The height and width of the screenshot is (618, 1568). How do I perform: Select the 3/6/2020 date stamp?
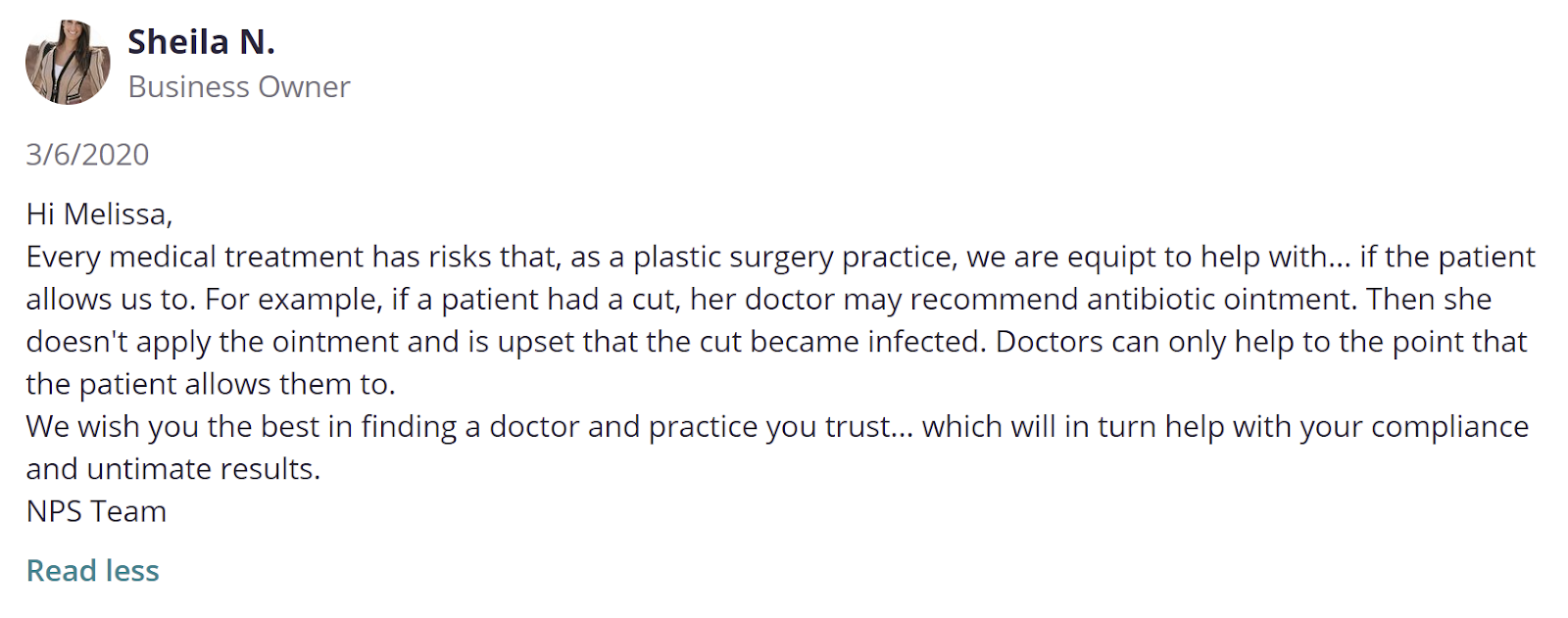(87, 155)
